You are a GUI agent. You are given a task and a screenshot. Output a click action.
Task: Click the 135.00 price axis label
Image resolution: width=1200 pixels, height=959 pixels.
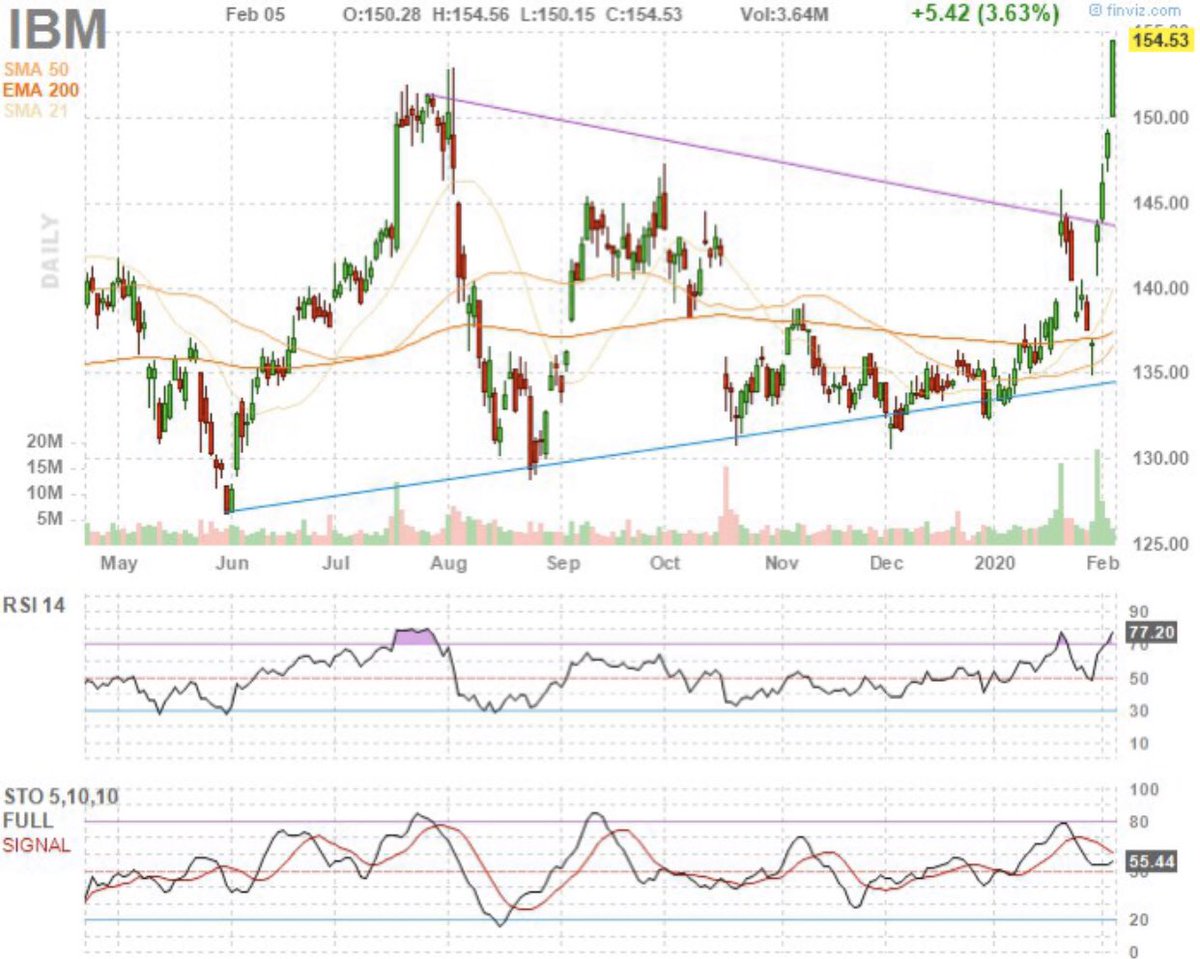[1159, 373]
